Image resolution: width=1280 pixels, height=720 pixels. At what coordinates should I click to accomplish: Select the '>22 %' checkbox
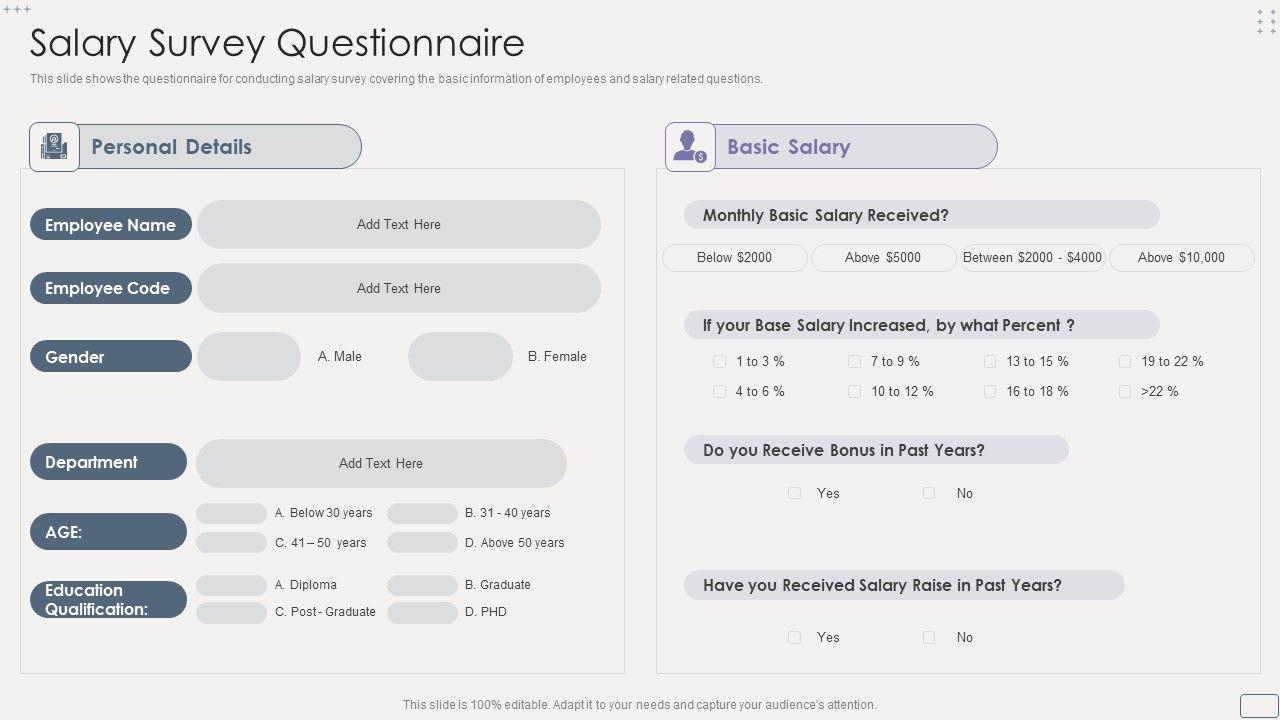[x=1125, y=391]
